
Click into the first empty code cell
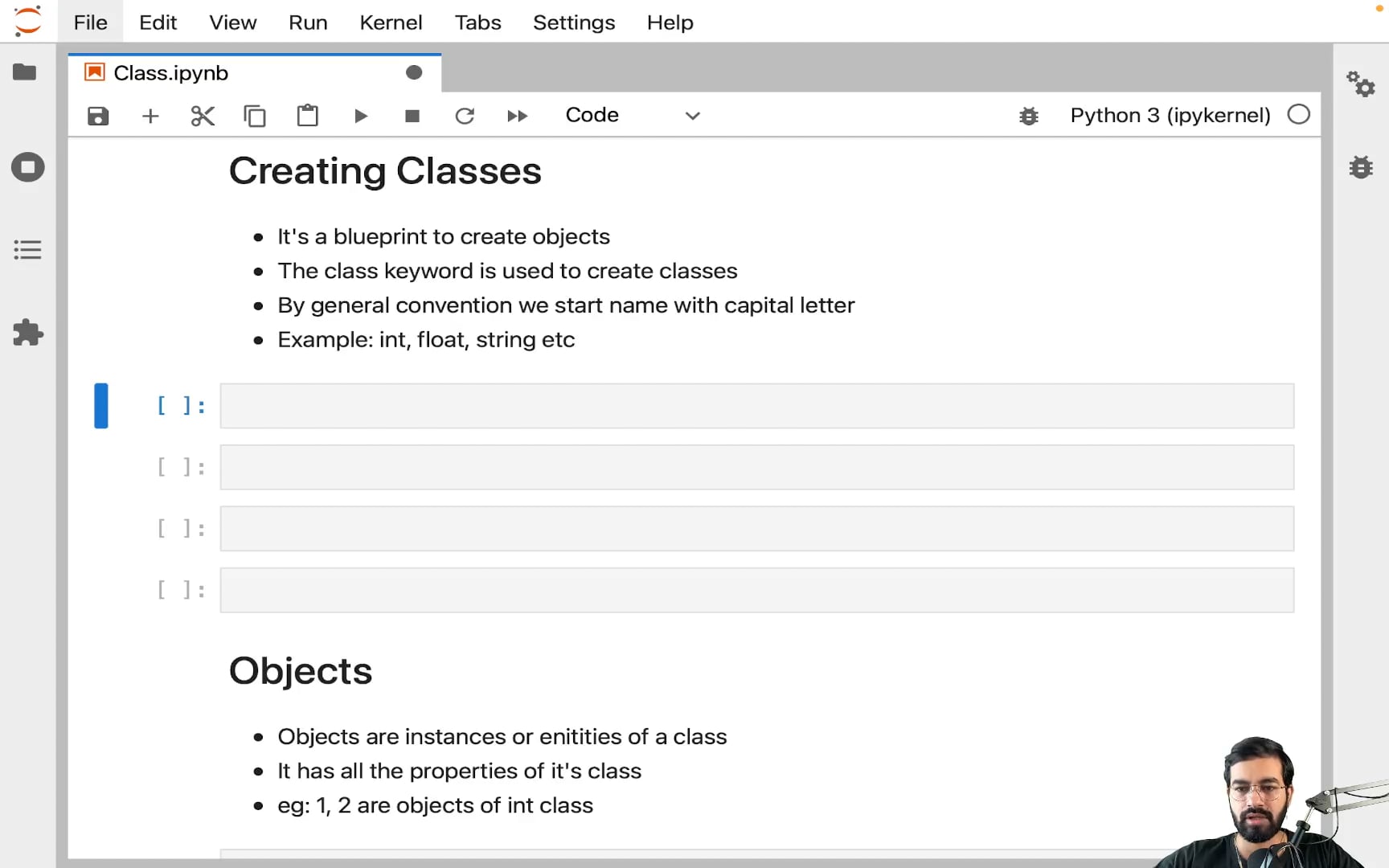(756, 406)
